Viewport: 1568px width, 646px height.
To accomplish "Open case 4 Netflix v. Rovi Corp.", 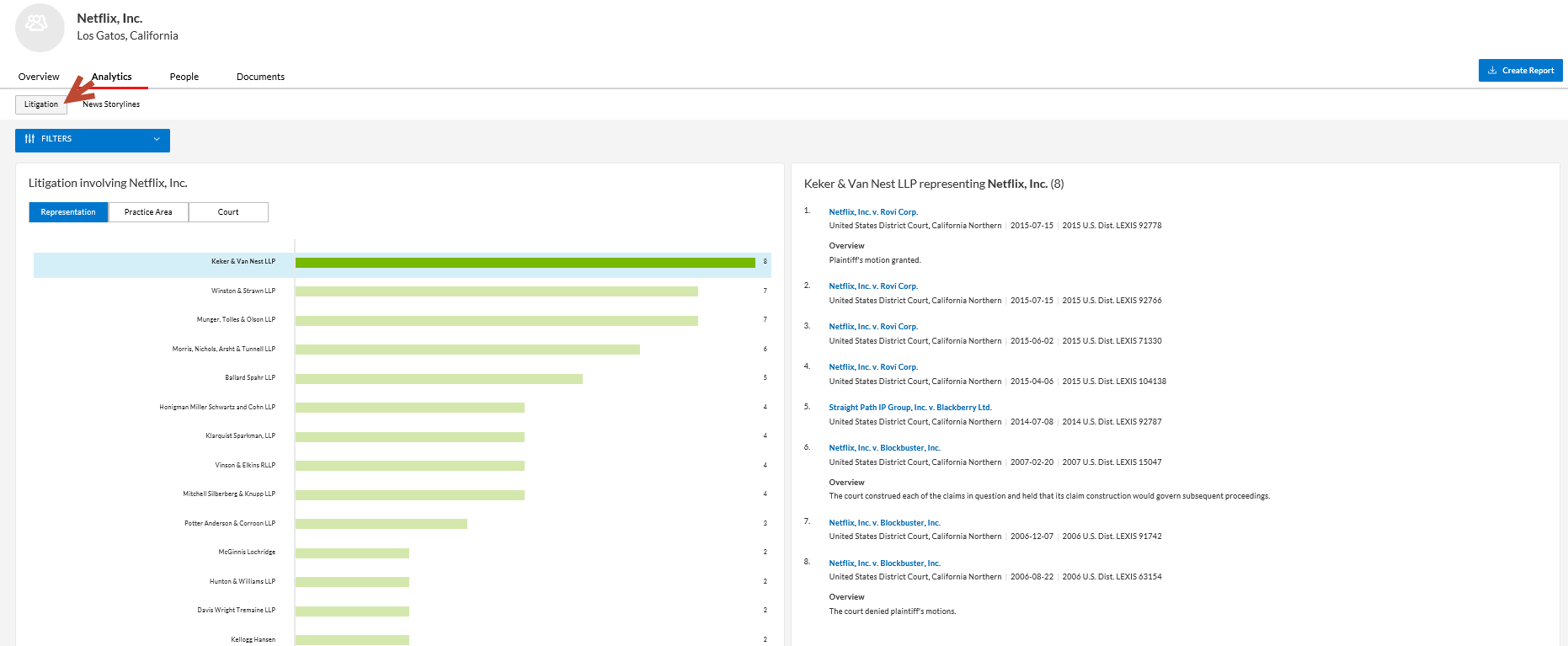I will [873, 367].
